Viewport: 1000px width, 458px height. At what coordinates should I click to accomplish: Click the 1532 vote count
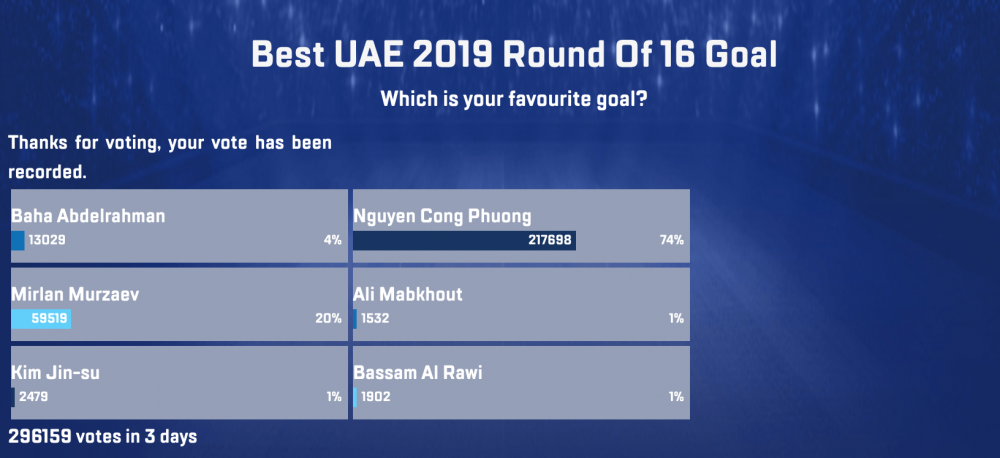point(375,319)
